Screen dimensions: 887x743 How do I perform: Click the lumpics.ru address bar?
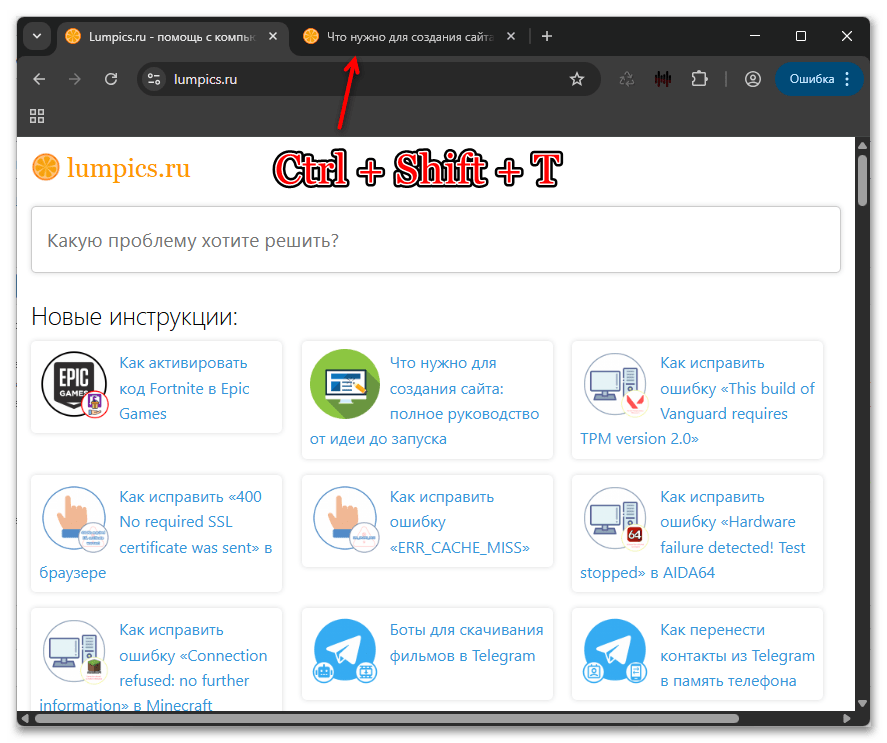point(368,79)
